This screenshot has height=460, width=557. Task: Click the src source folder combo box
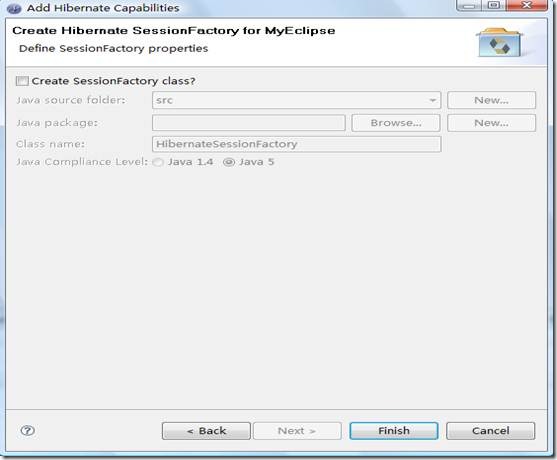pyautogui.click(x=296, y=100)
